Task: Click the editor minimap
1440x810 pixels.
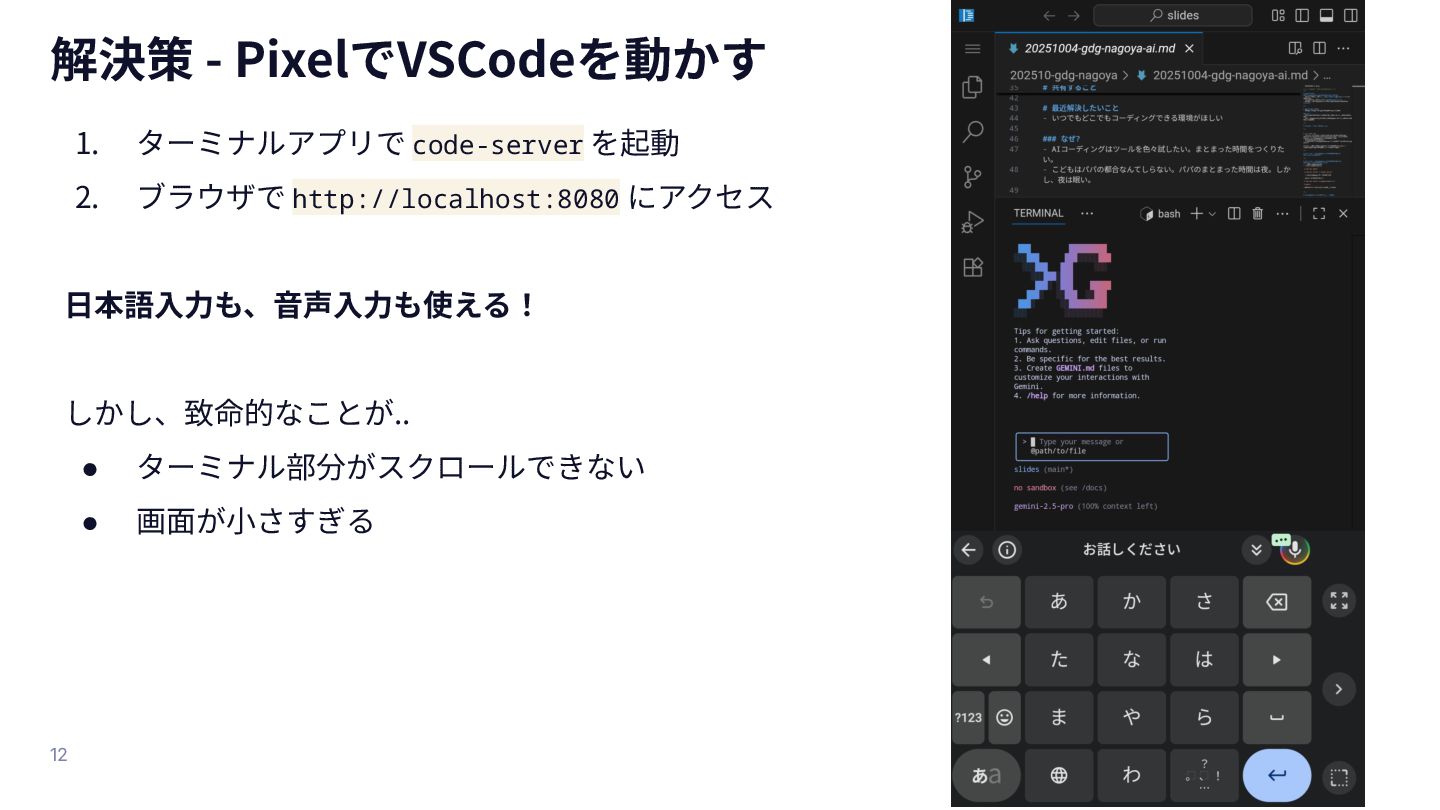Action: [1327, 140]
